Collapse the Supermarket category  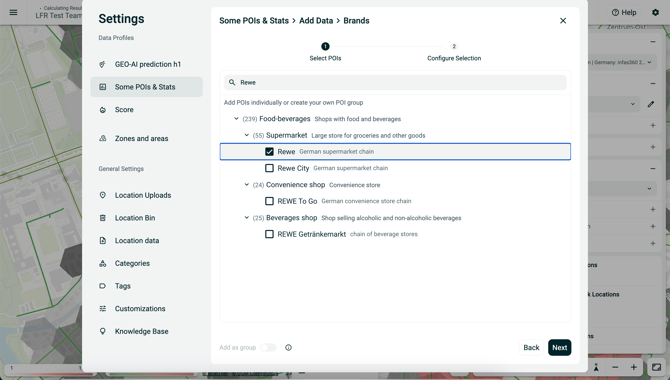click(247, 135)
